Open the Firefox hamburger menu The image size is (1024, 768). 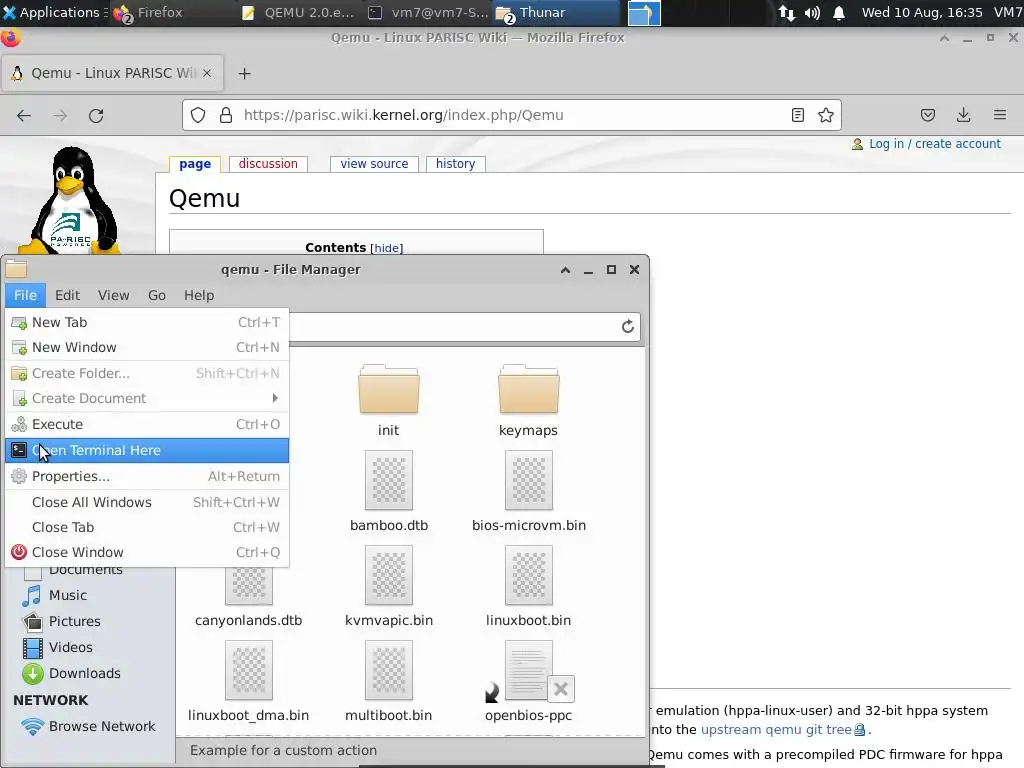[x=999, y=116]
